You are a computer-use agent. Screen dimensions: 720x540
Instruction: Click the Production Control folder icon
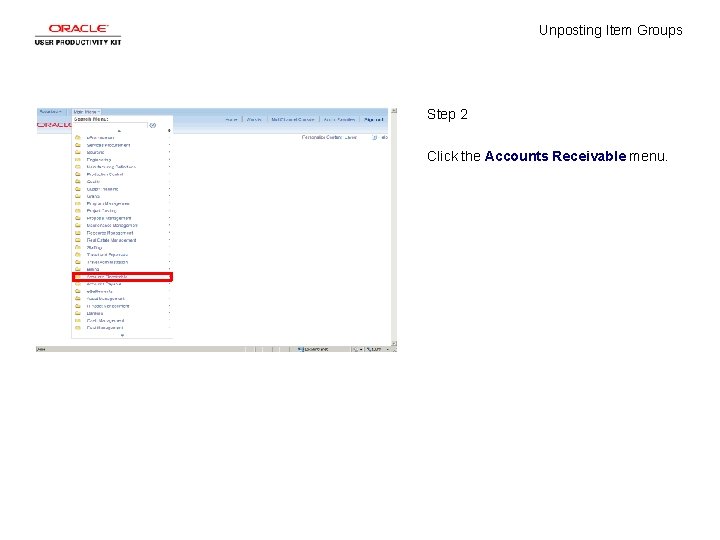(x=78, y=174)
